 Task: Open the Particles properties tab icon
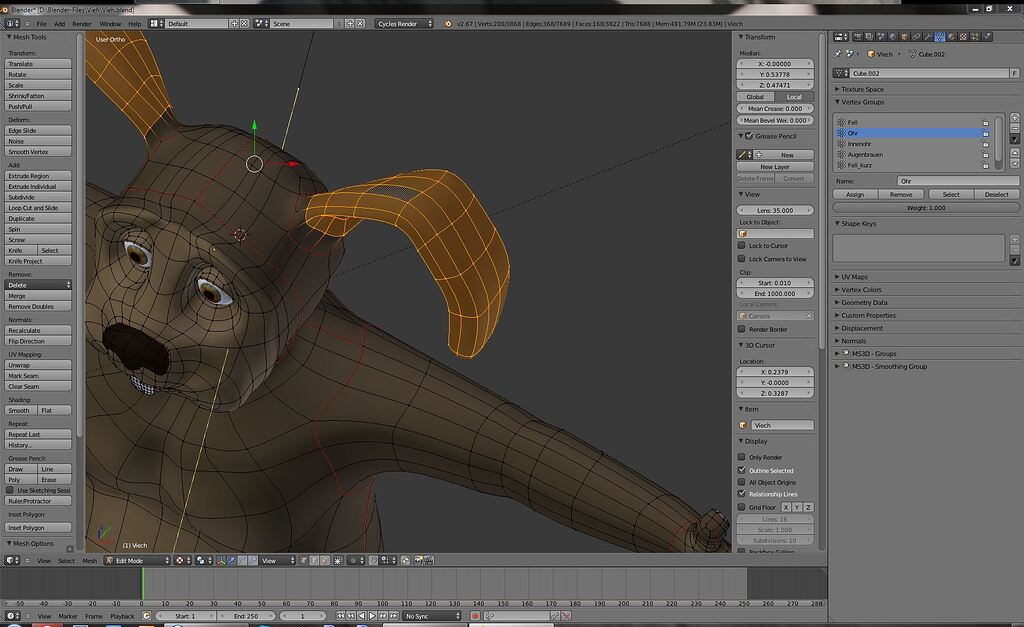coord(975,37)
